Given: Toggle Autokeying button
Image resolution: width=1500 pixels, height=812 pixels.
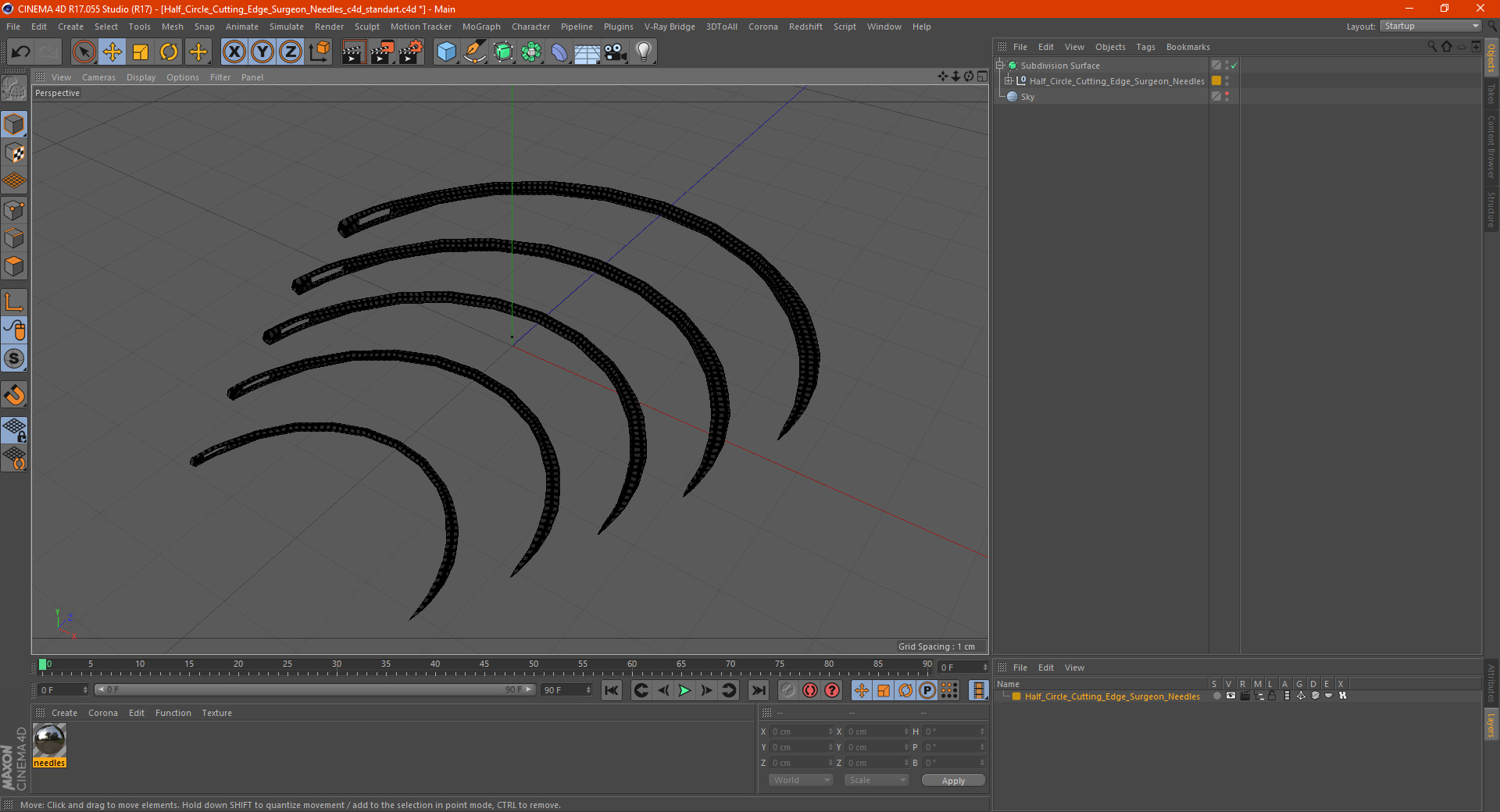Looking at the screenshot, I should [x=810, y=690].
